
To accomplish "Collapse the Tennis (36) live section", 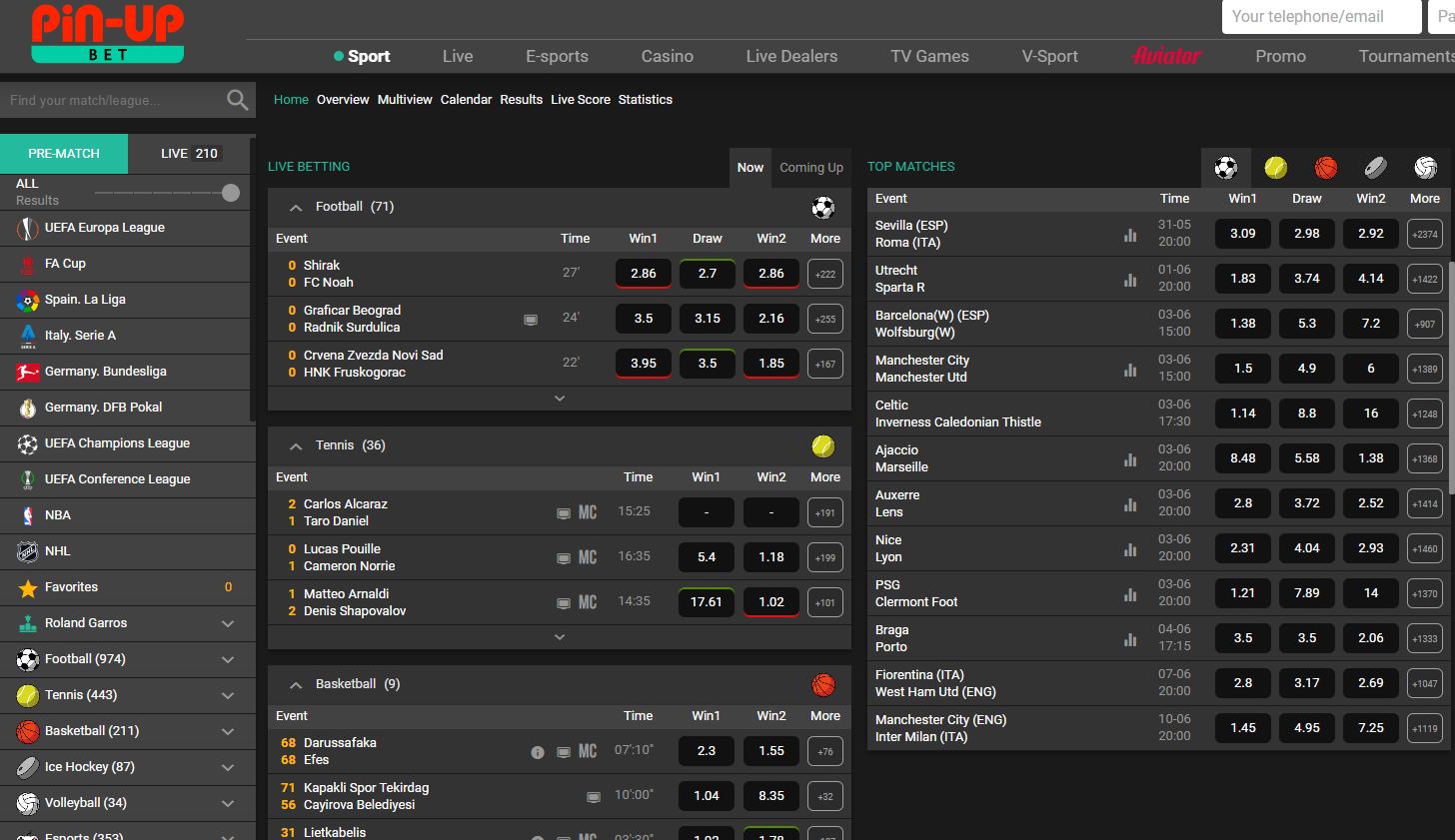I will point(296,446).
